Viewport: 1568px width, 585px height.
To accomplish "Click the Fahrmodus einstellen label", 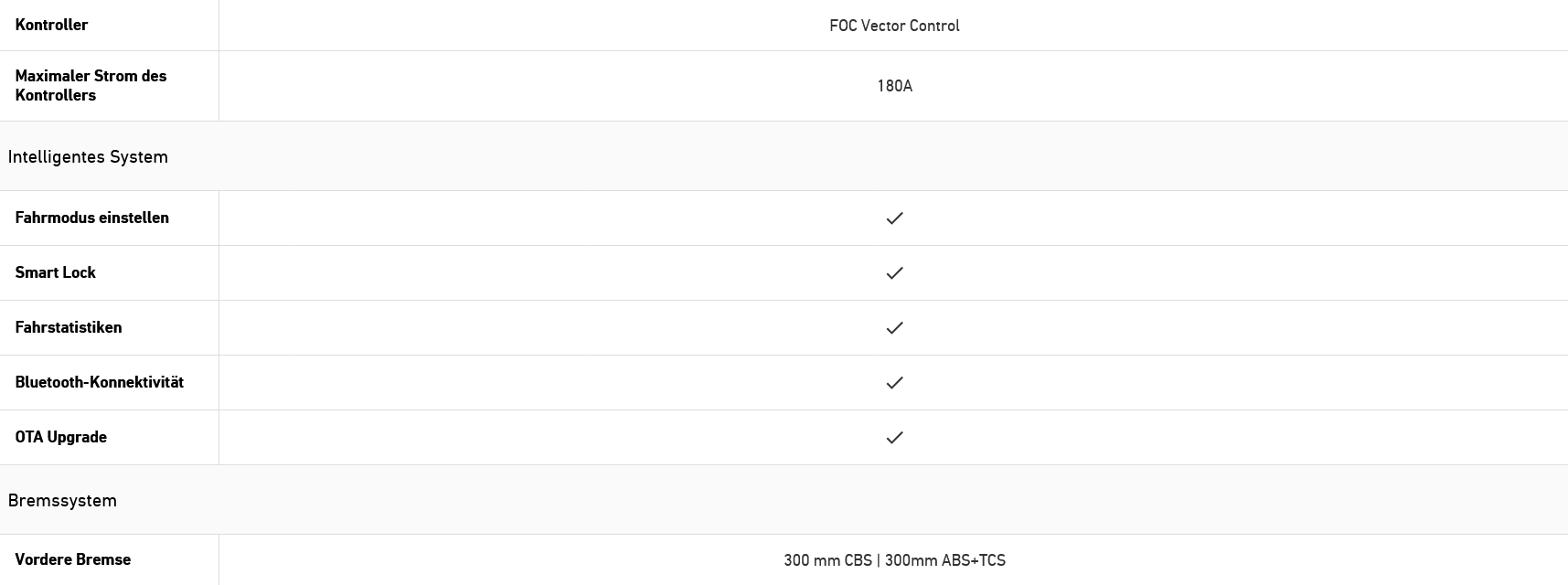I will click(x=91, y=218).
